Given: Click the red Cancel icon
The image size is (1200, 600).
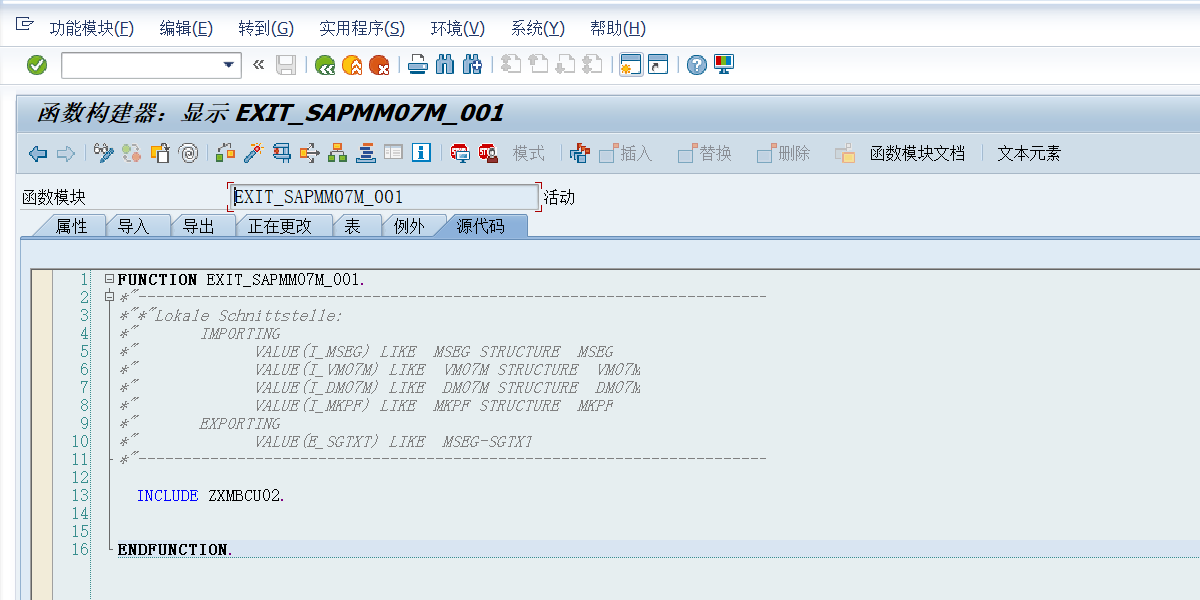Looking at the screenshot, I should coord(379,65).
